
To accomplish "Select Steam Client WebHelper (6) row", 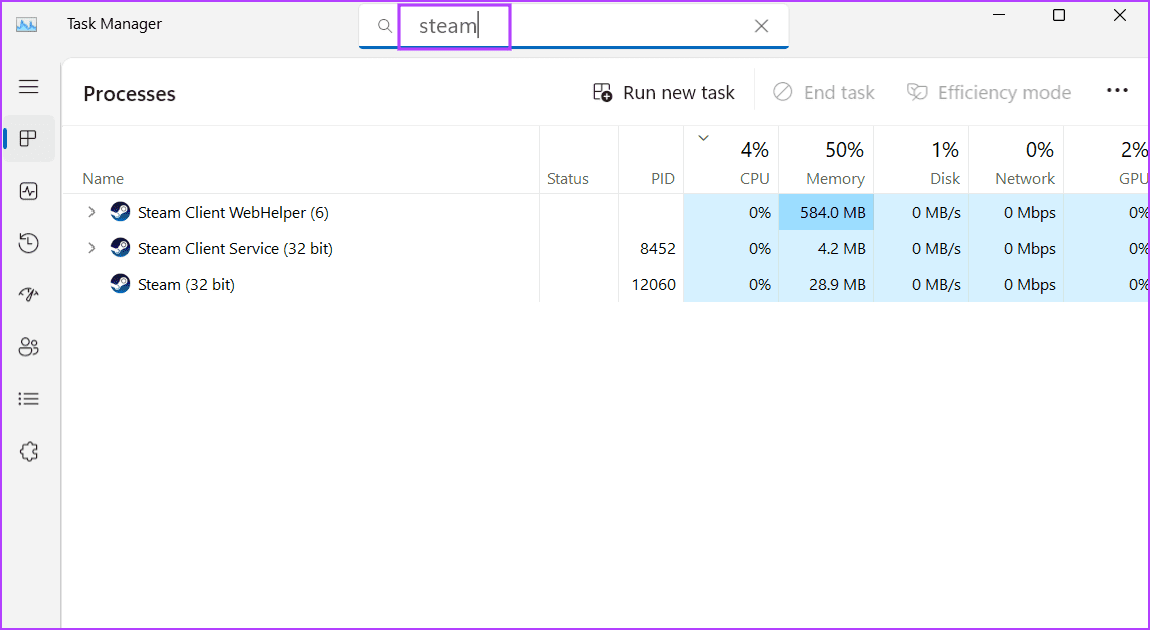I will [605, 212].
